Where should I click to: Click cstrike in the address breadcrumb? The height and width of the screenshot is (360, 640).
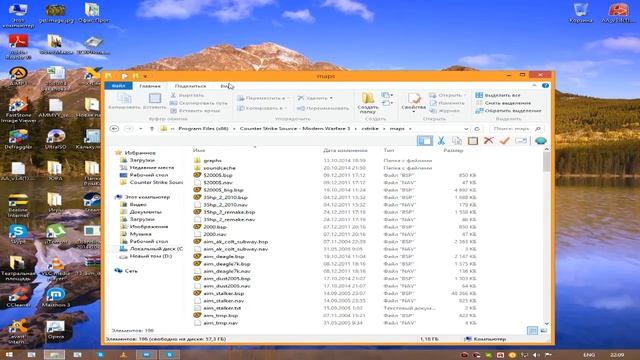pos(370,129)
